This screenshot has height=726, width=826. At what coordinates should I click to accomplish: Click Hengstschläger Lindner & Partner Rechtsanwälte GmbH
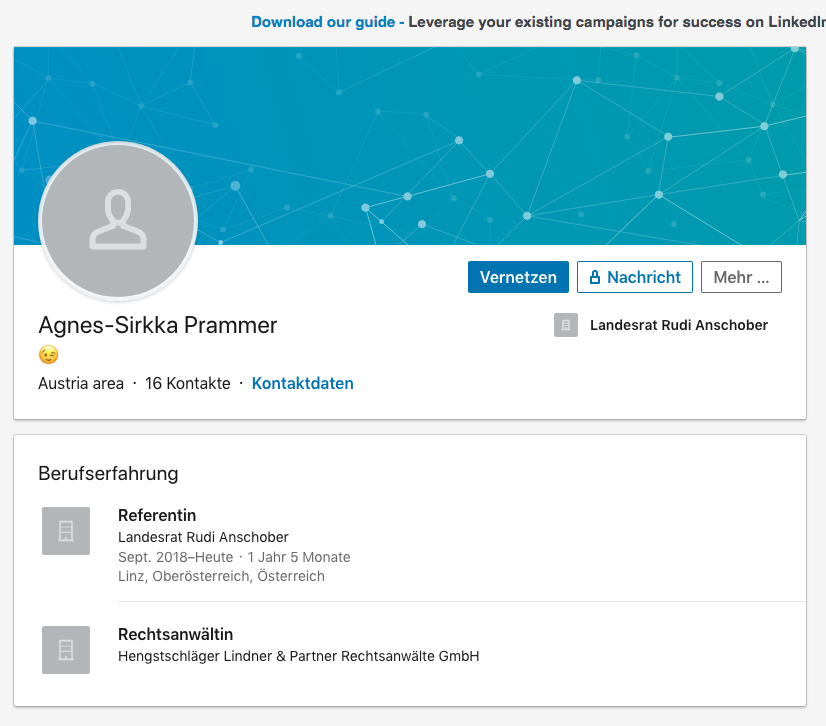299,656
